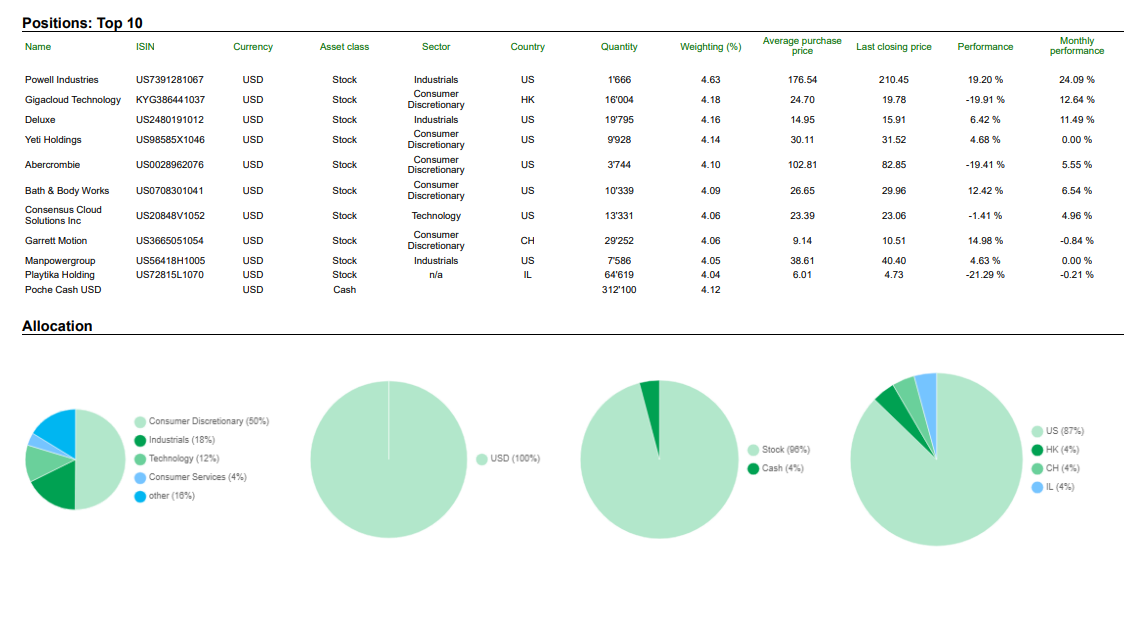
Task: Click the Manpowergroup name cell
Action: (60, 261)
